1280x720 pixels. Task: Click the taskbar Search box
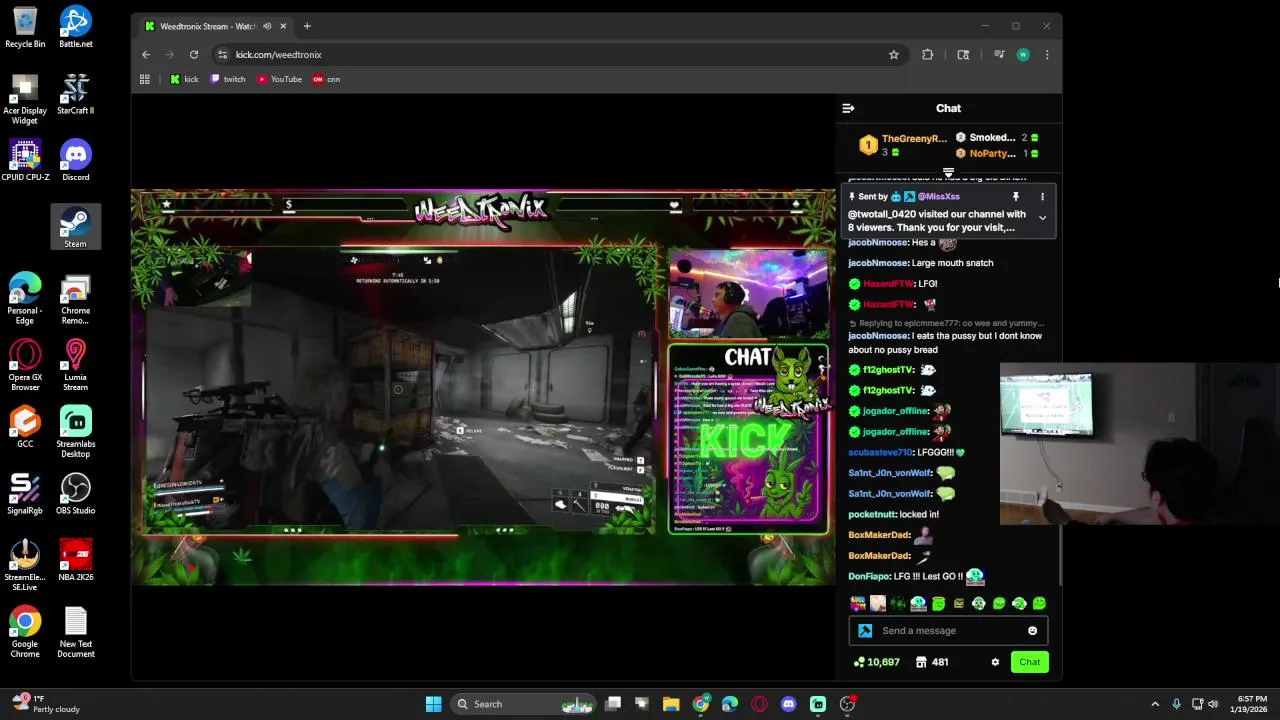pyautogui.click(x=523, y=704)
